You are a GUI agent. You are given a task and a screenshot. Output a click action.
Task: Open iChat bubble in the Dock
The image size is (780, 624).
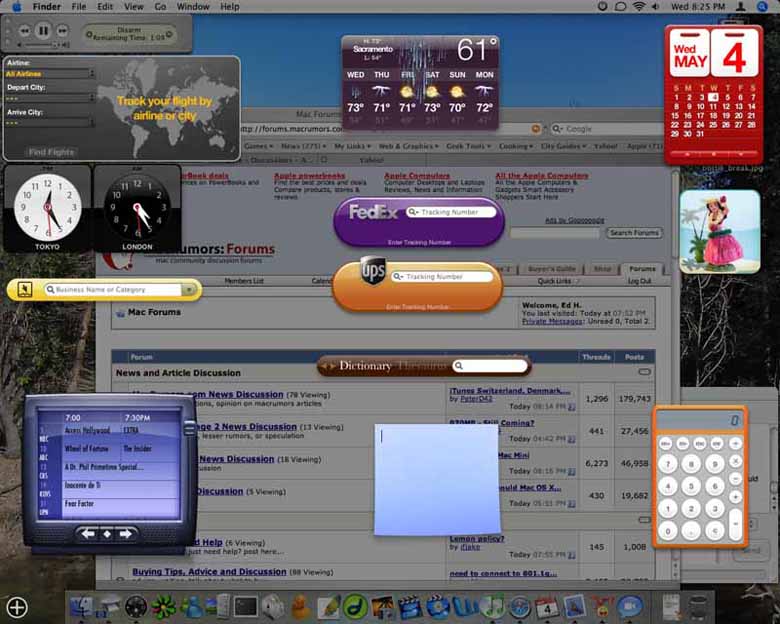(630, 607)
